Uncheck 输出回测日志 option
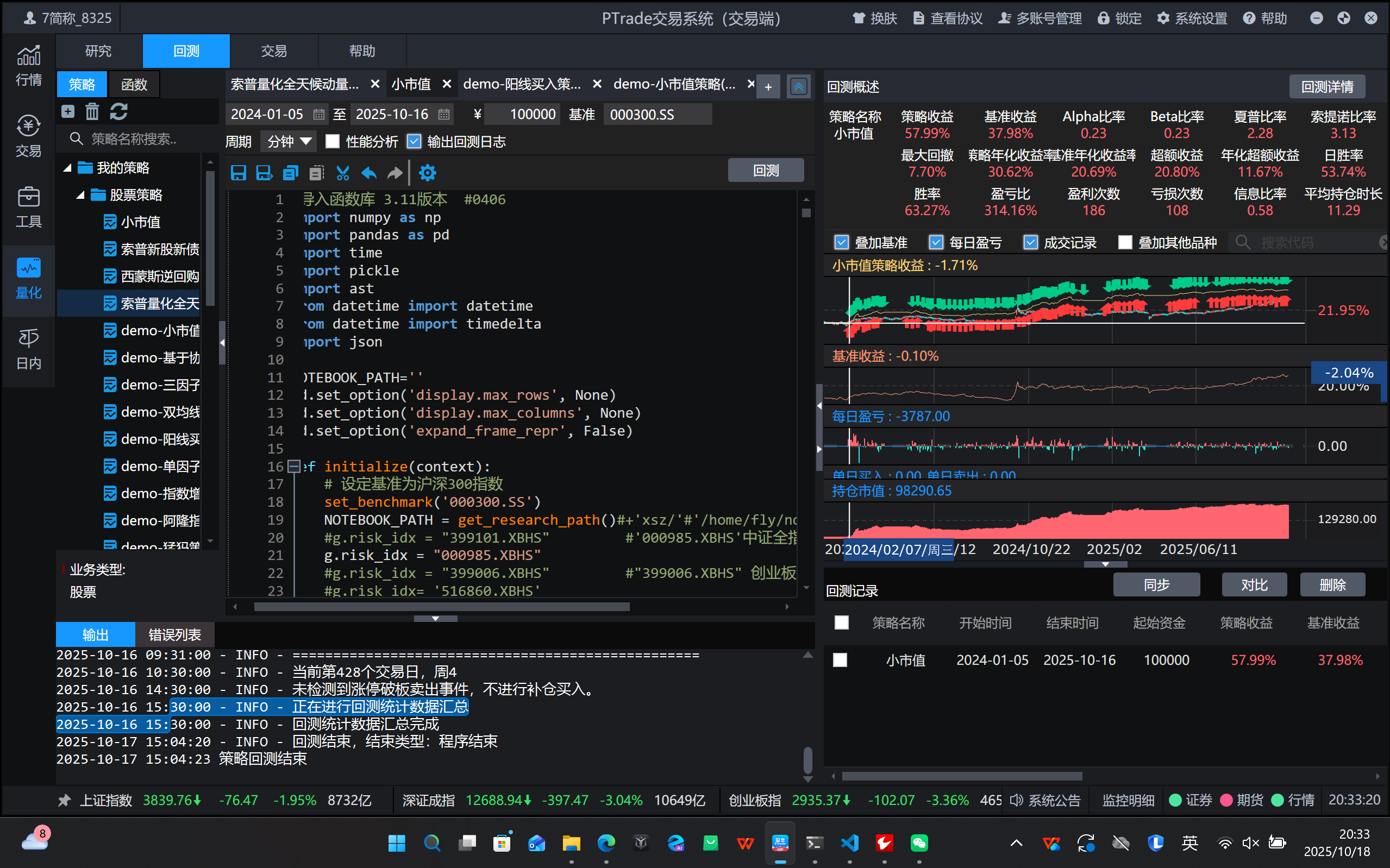 414,142
